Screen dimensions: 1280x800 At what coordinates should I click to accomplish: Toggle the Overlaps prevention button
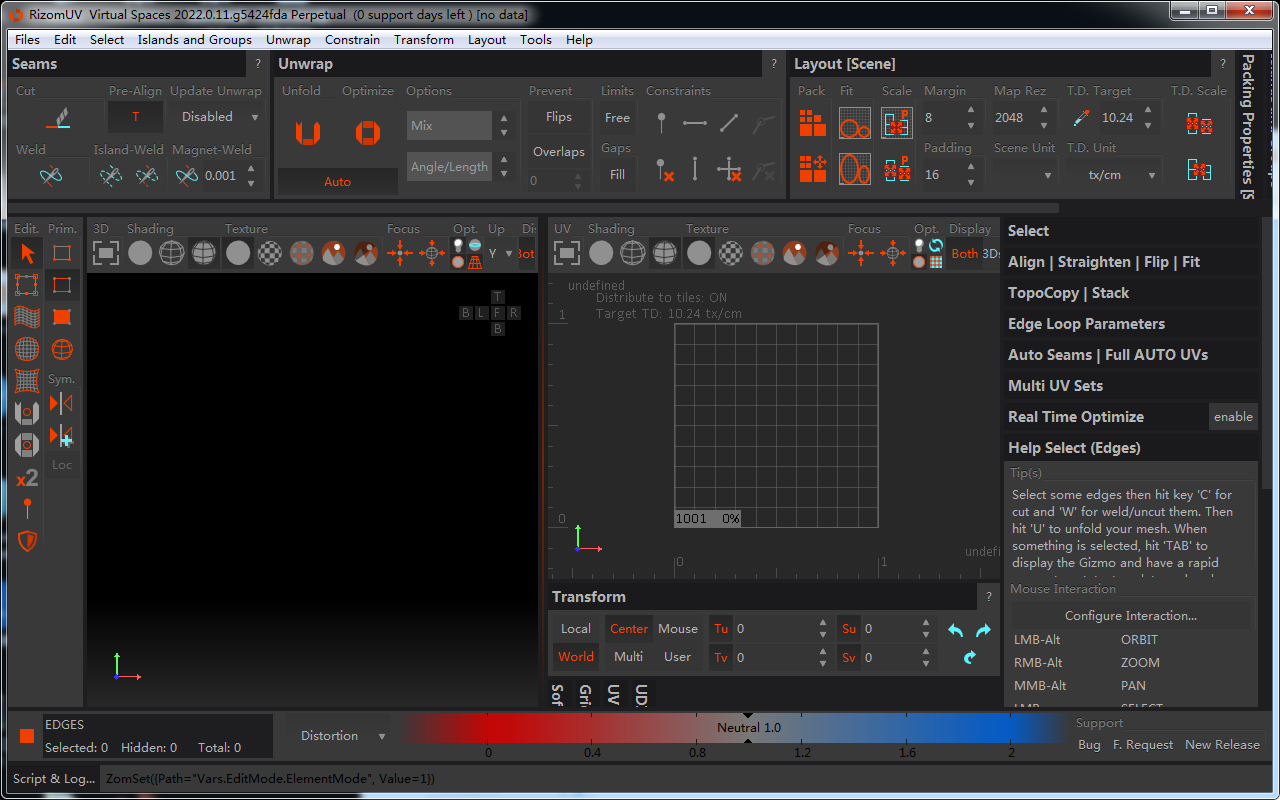pos(558,152)
